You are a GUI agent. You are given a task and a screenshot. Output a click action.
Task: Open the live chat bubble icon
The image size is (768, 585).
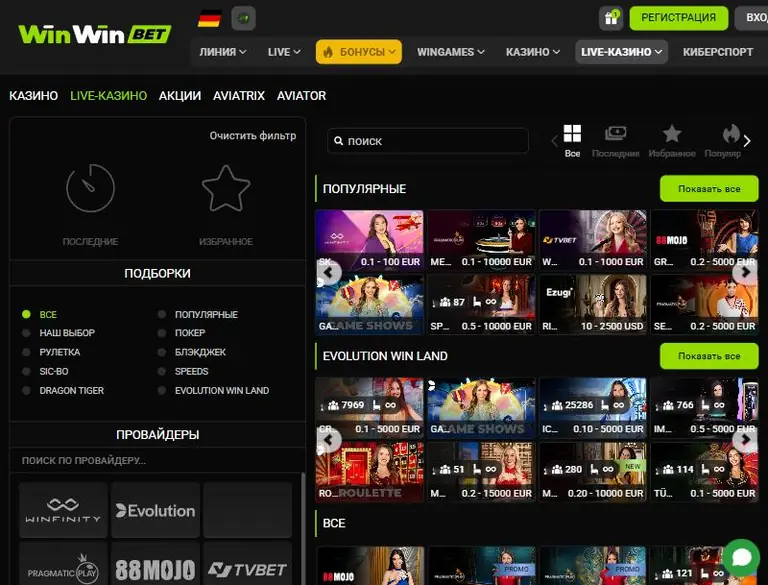(x=741, y=558)
